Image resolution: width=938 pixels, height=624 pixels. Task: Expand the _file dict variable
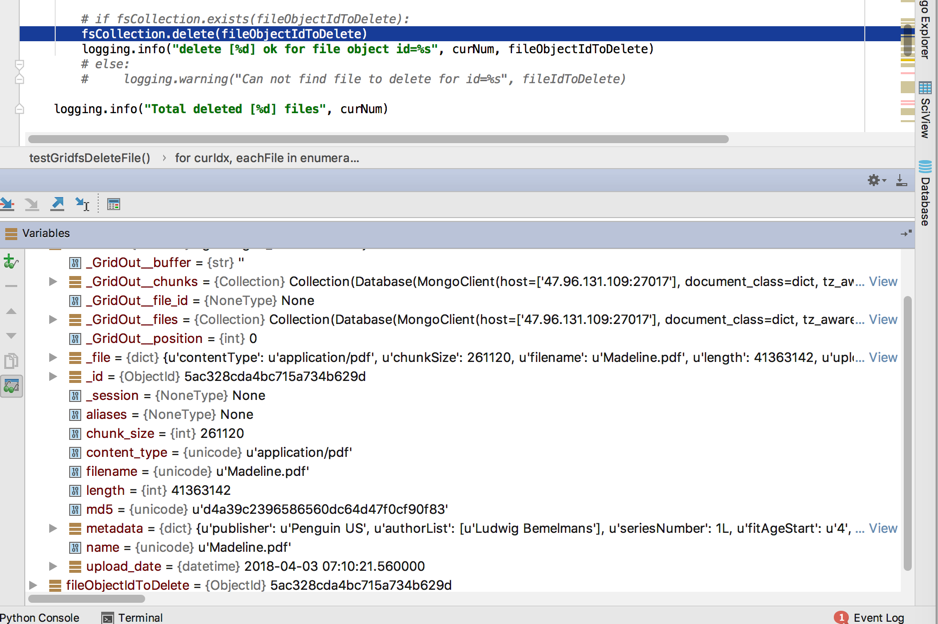(x=53, y=357)
